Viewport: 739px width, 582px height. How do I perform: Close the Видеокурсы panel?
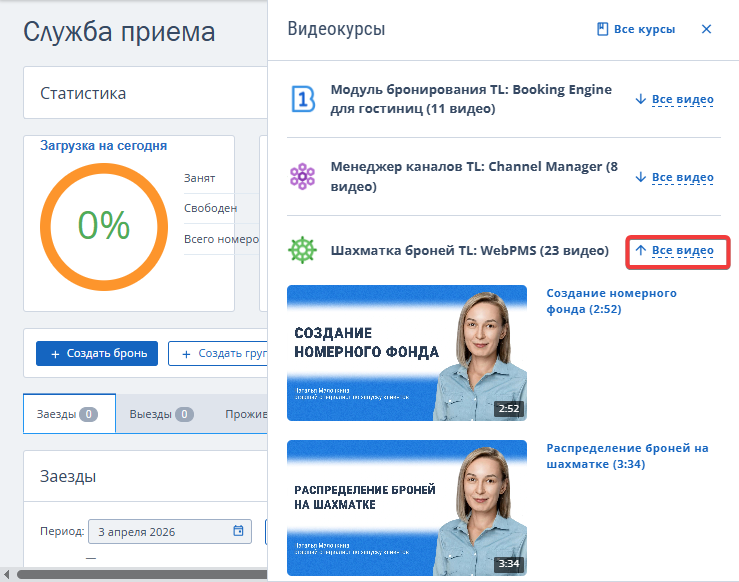[x=706, y=29]
